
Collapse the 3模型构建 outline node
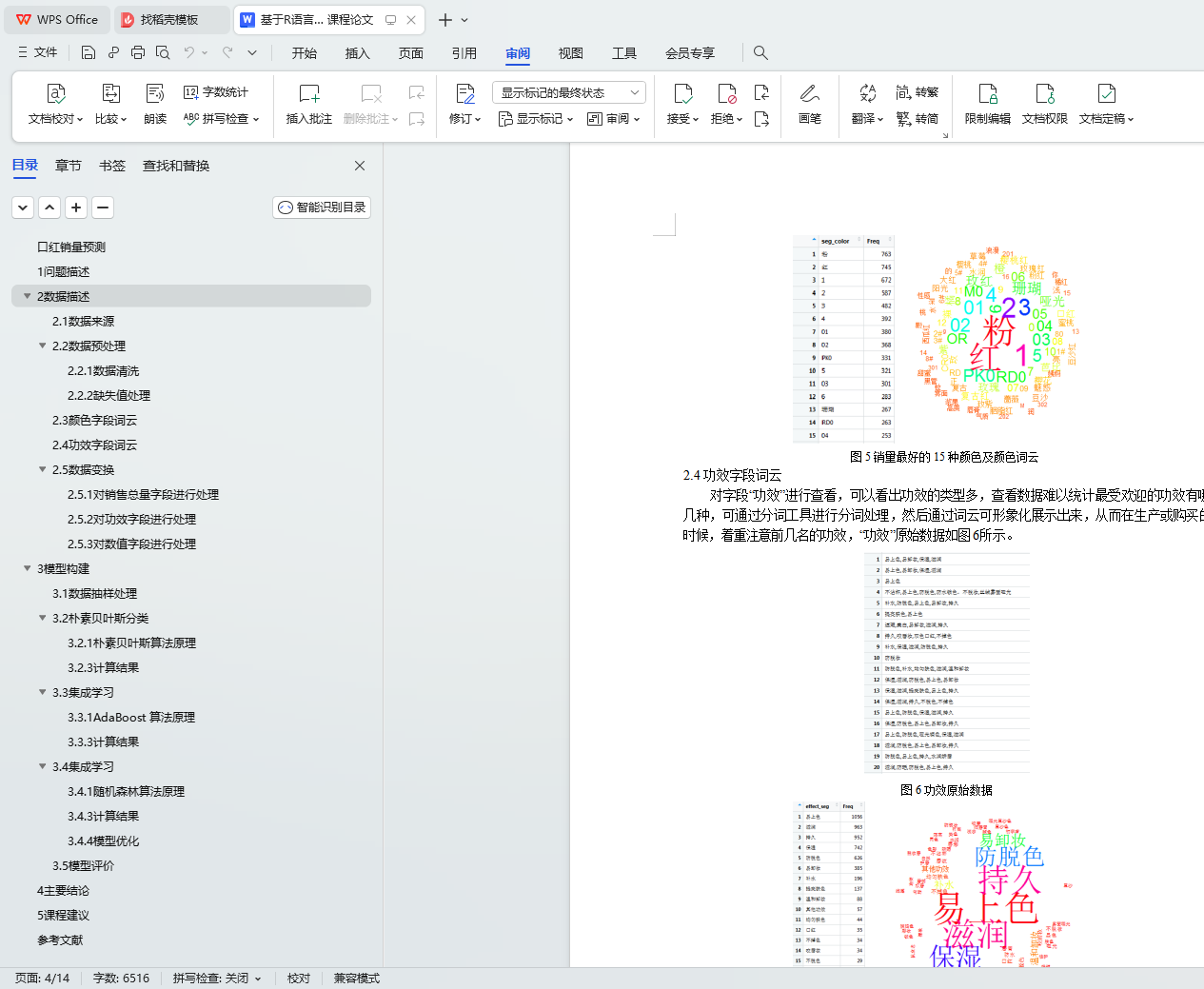click(x=27, y=568)
